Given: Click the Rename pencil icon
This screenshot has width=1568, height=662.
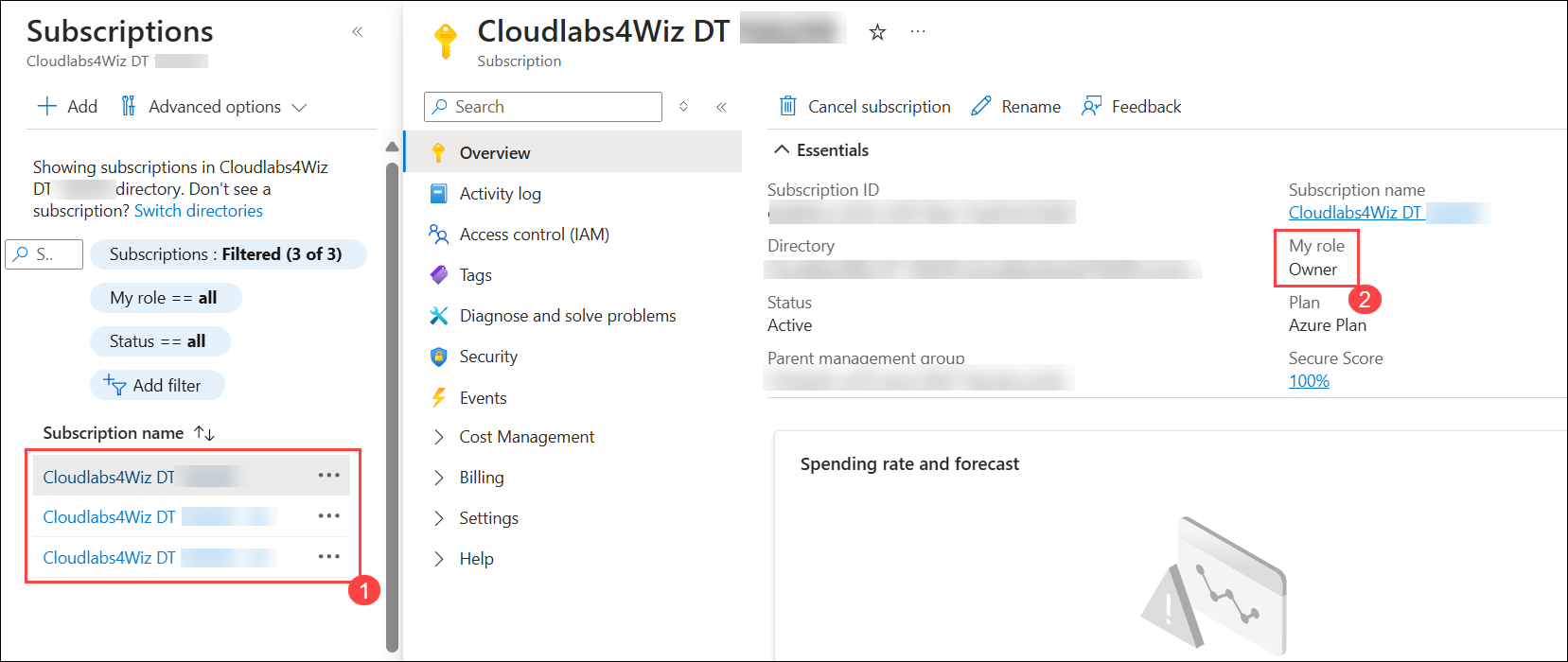Looking at the screenshot, I should (x=981, y=106).
